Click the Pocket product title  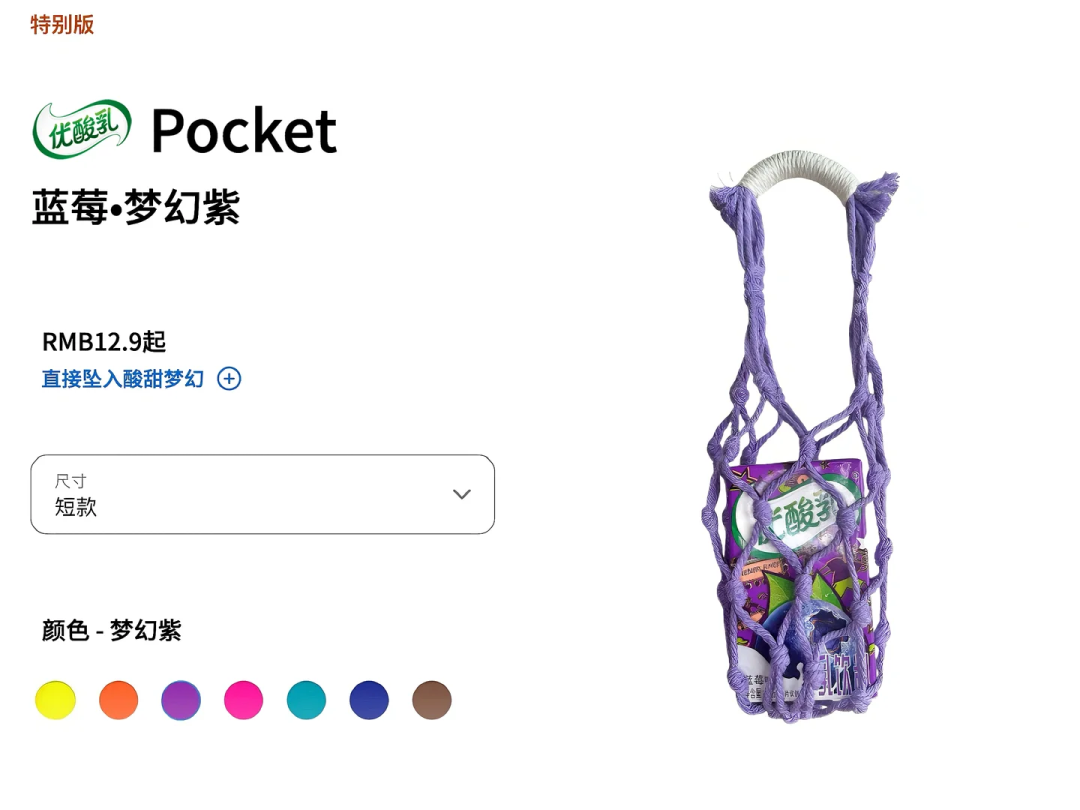click(244, 130)
